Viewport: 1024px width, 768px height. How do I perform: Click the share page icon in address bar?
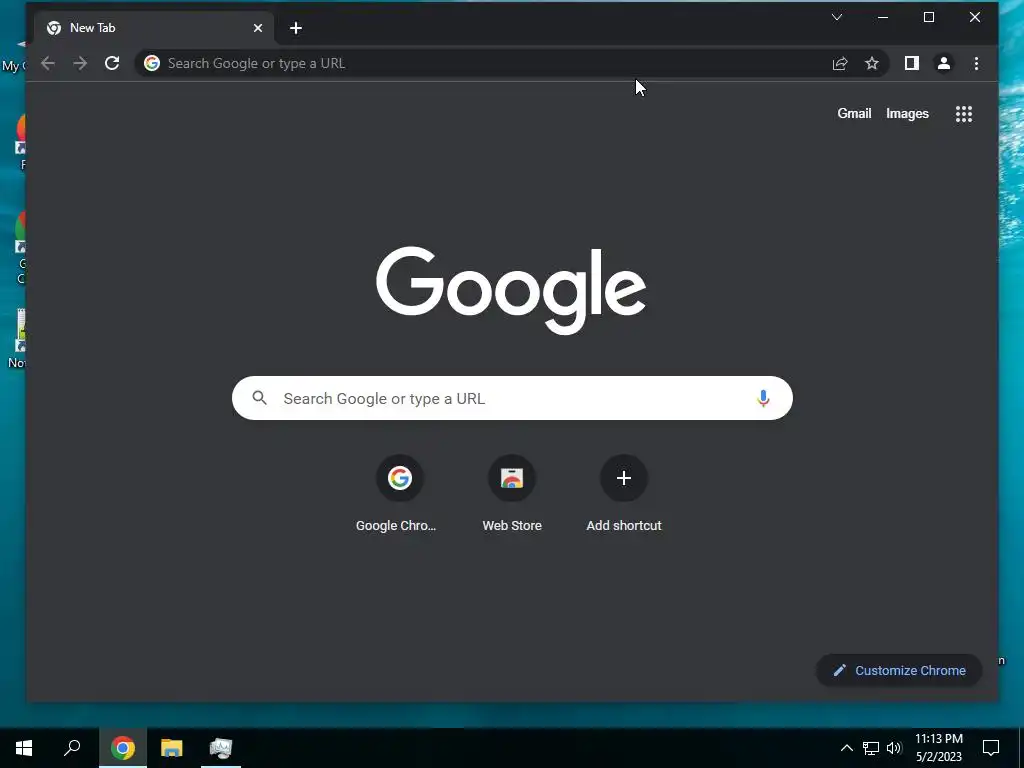pyautogui.click(x=840, y=63)
